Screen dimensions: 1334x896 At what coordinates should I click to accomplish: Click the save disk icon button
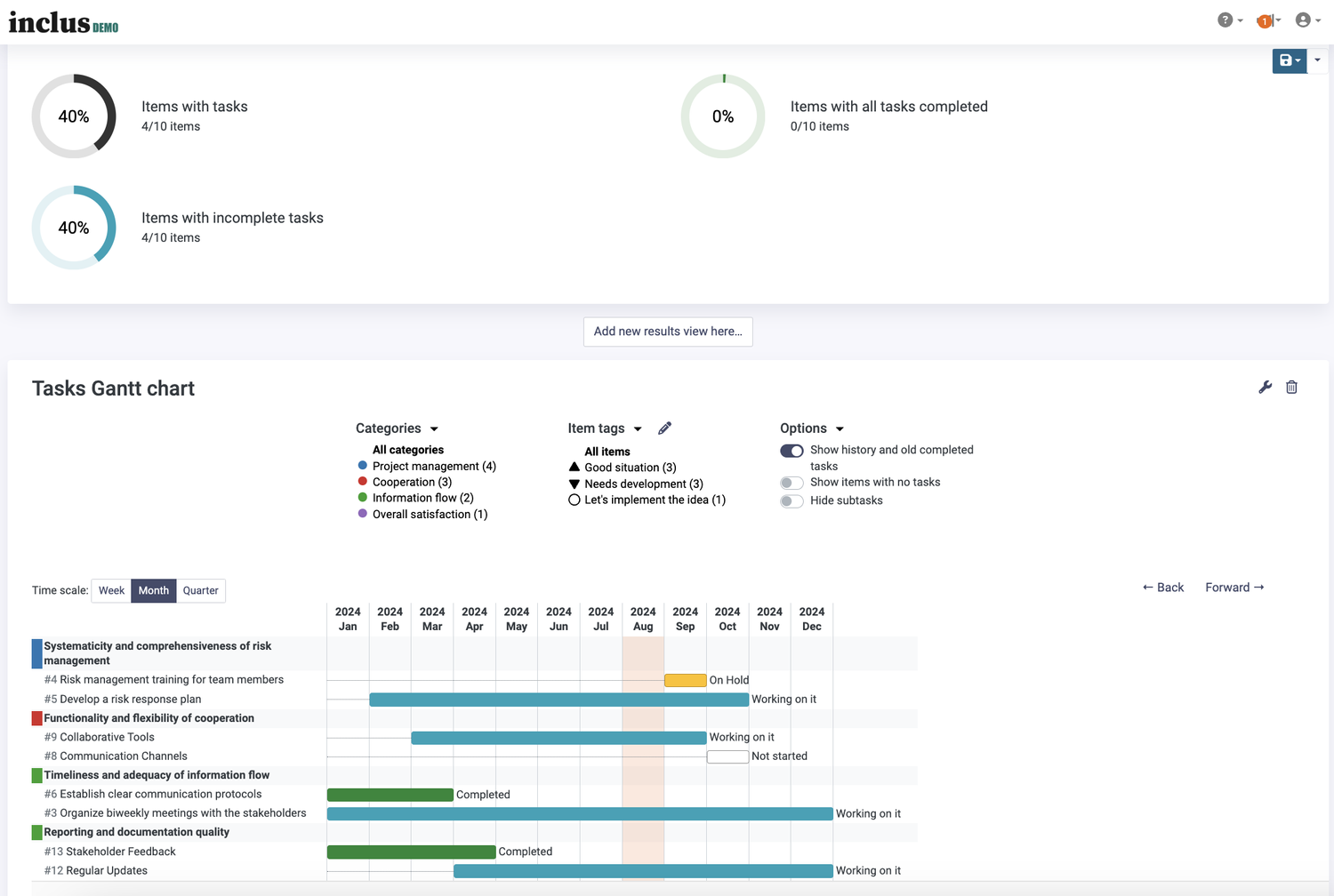tap(1290, 60)
